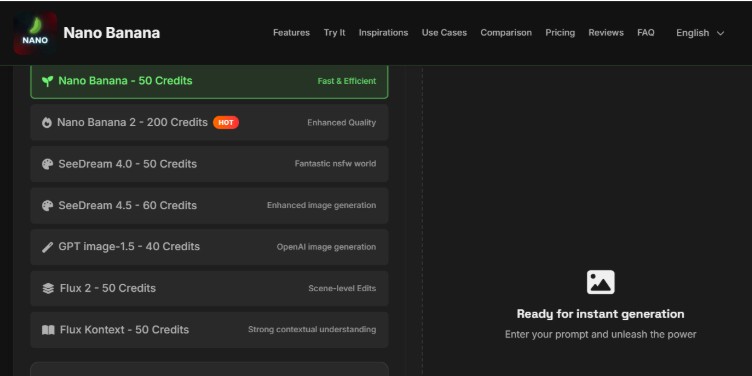Click 'OpenAI image generation' text
Image resolution: width=752 pixels, height=376 pixels.
click(x=326, y=247)
